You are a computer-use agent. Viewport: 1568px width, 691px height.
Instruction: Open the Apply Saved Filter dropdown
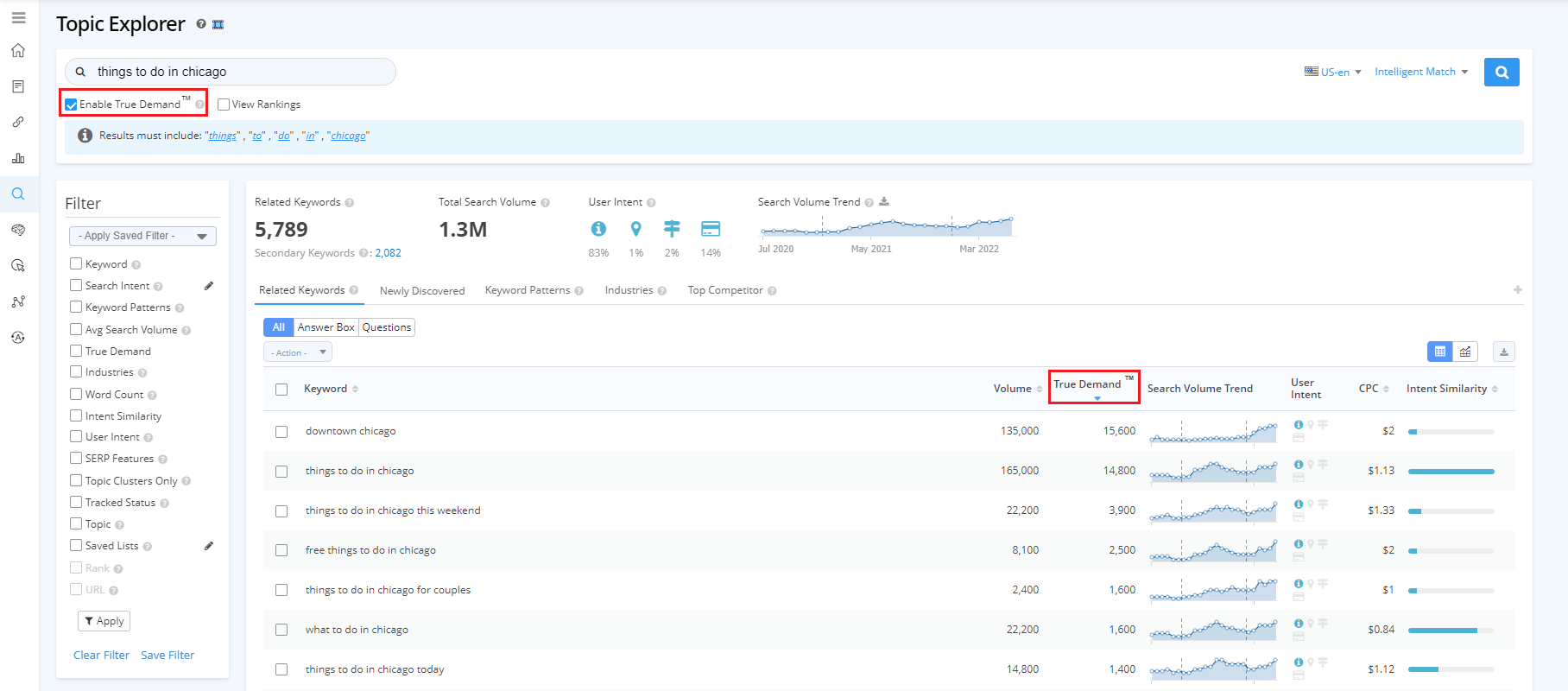142,236
